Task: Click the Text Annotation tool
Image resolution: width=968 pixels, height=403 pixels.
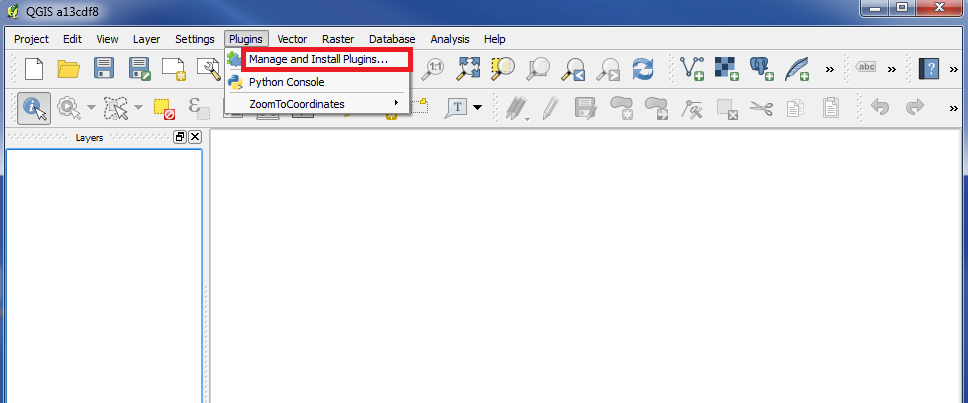Action: [457, 107]
